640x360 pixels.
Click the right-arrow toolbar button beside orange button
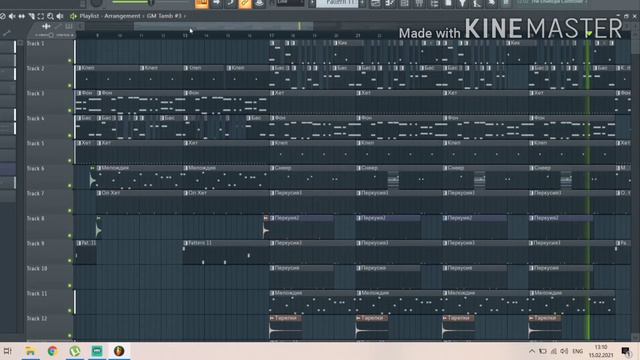217,3
